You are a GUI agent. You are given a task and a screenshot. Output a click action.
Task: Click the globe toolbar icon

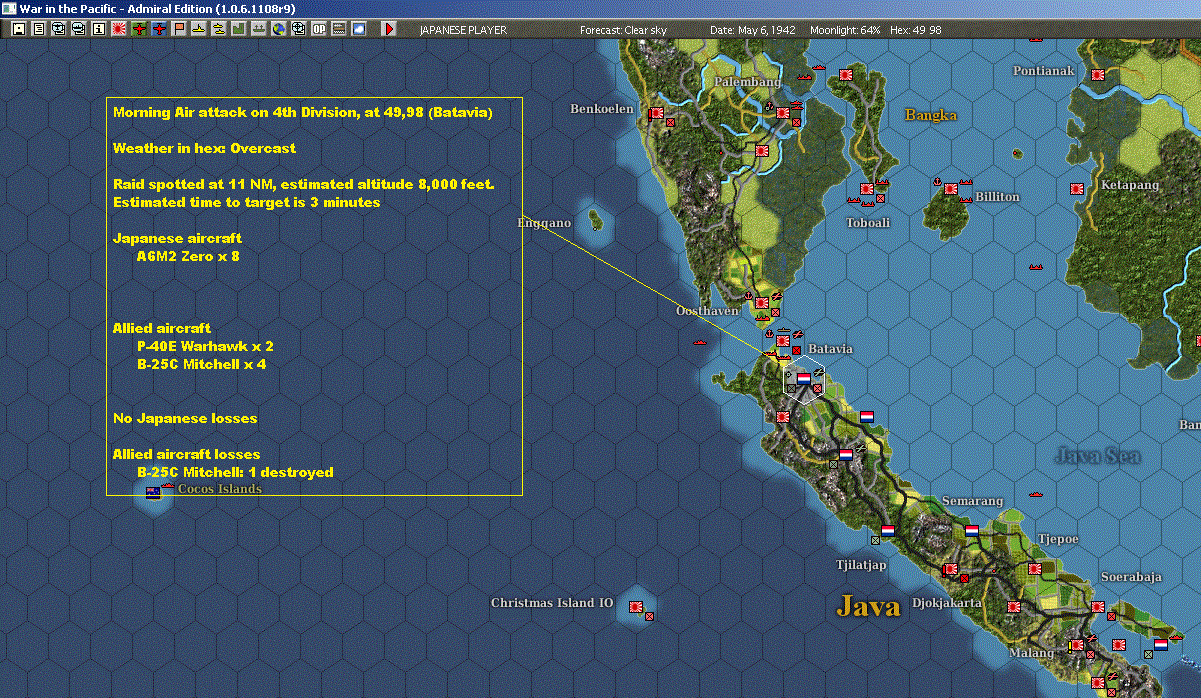[x=279, y=29]
